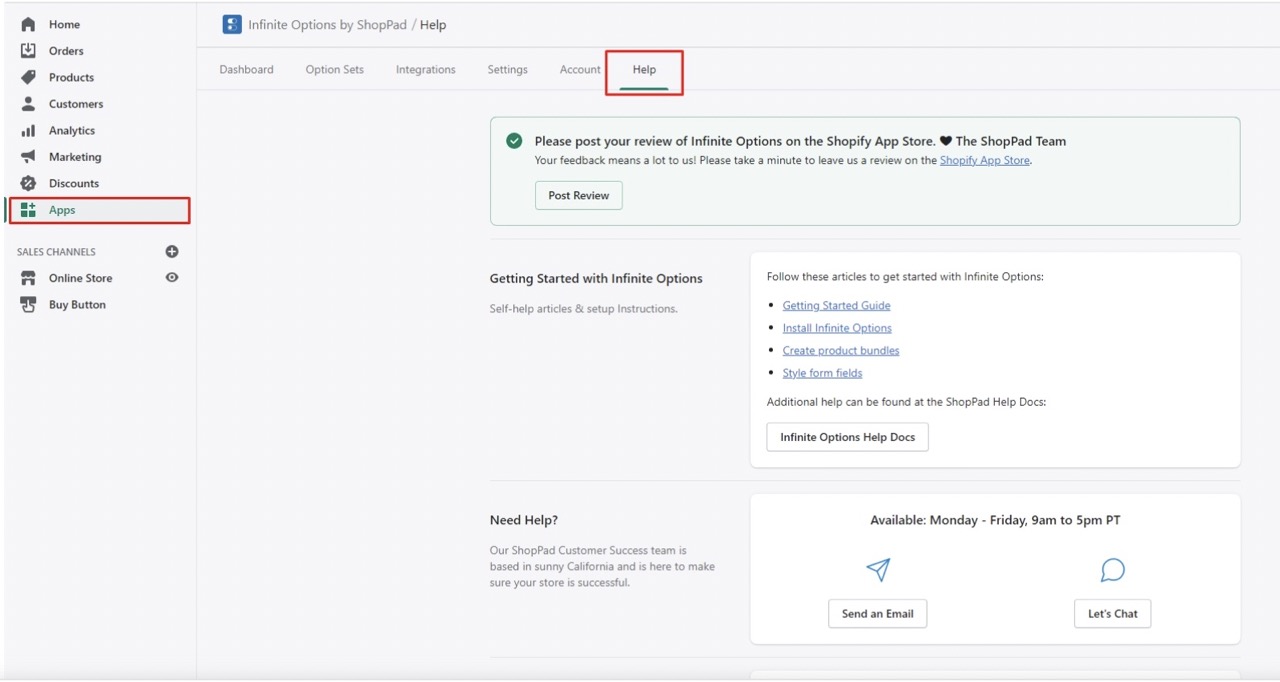This screenshot has width=1280, height=682.
Task: Click the Products tag icon
Action: pyautogui.click(x=28, y=77)
